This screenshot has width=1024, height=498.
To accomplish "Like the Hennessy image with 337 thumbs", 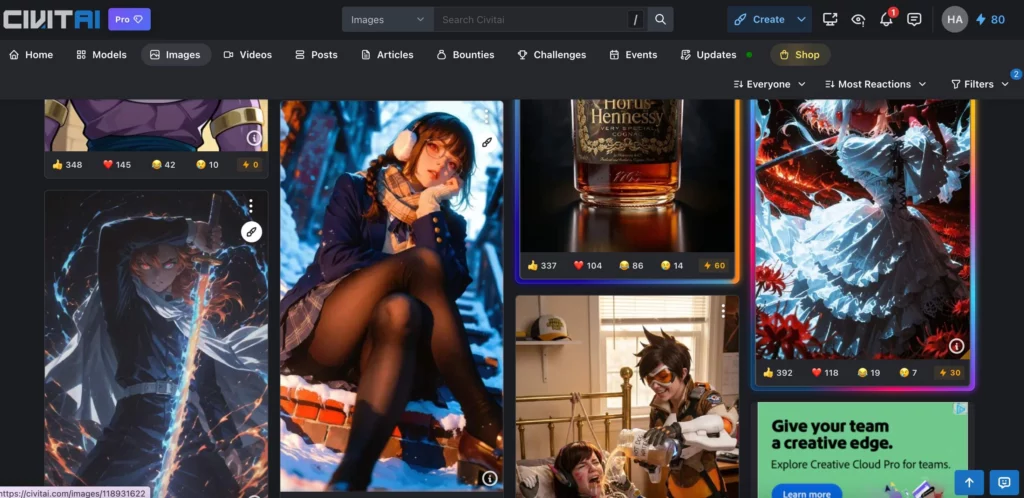I will coord(542,266).
